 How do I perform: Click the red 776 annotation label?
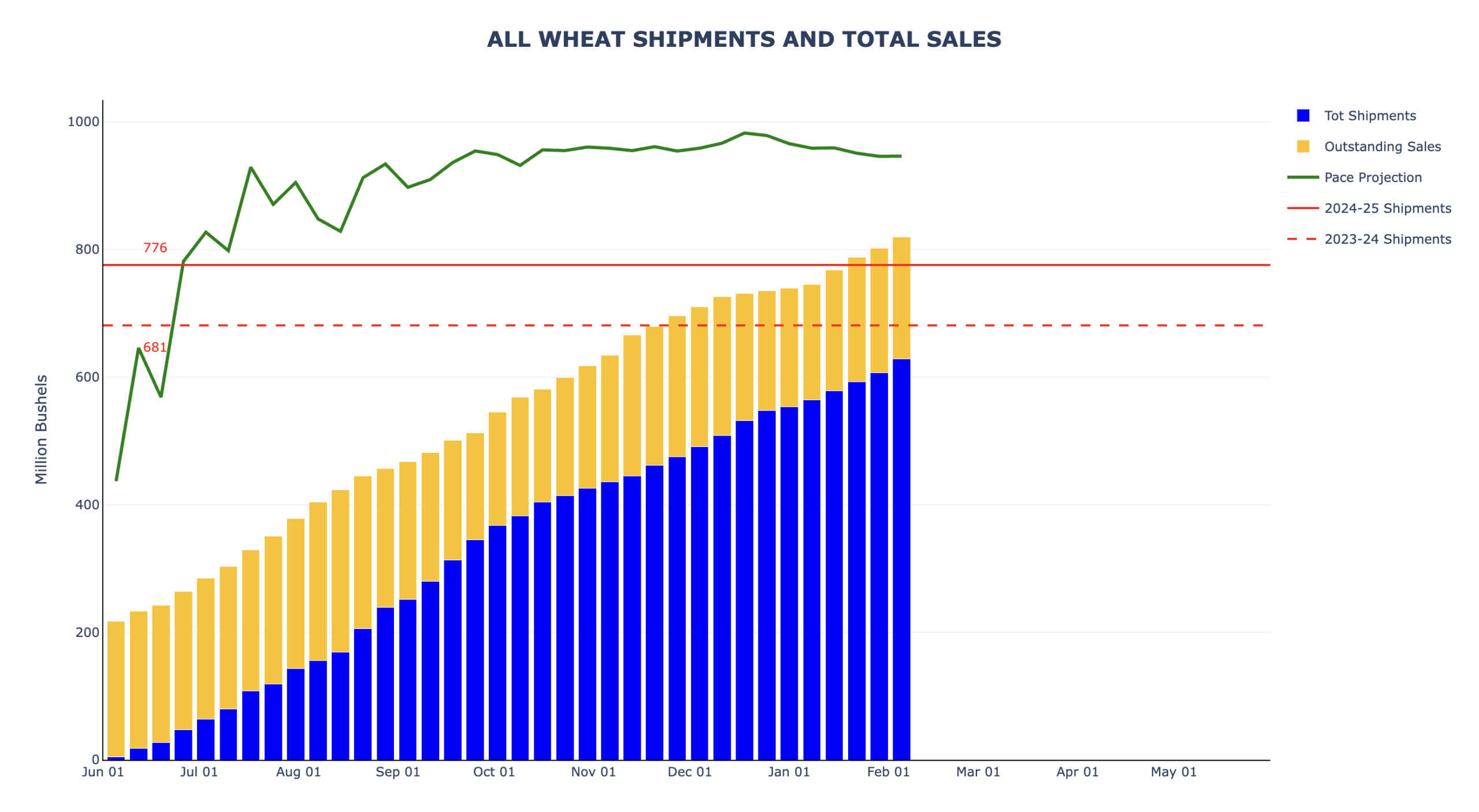[x=155, y=248]
